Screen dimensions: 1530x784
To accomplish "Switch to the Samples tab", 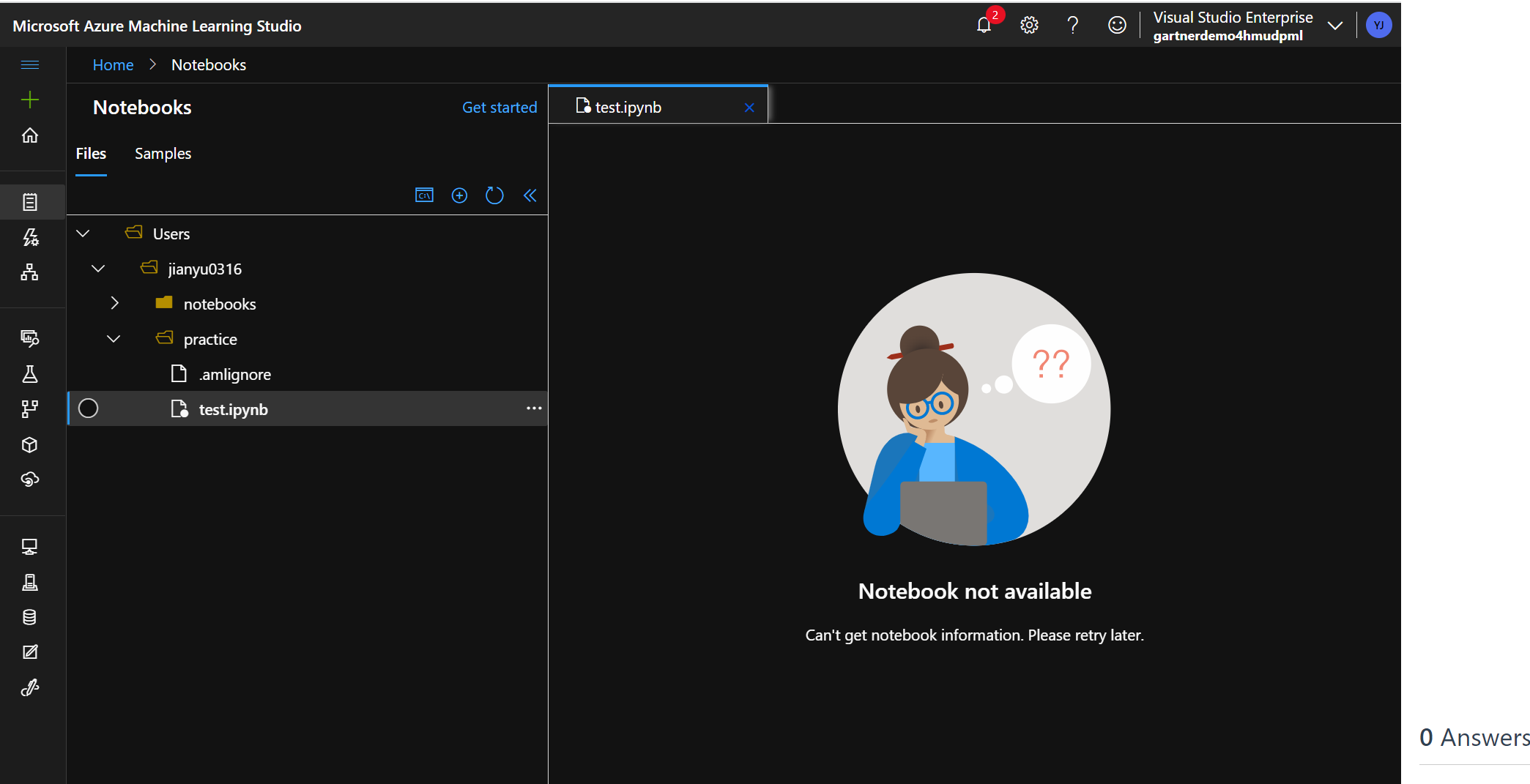I will click(x=163, y=154).
